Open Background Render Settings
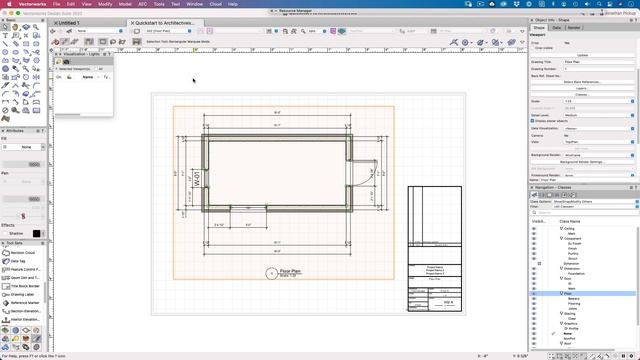640x360 pixels. [x=582, y=162]
